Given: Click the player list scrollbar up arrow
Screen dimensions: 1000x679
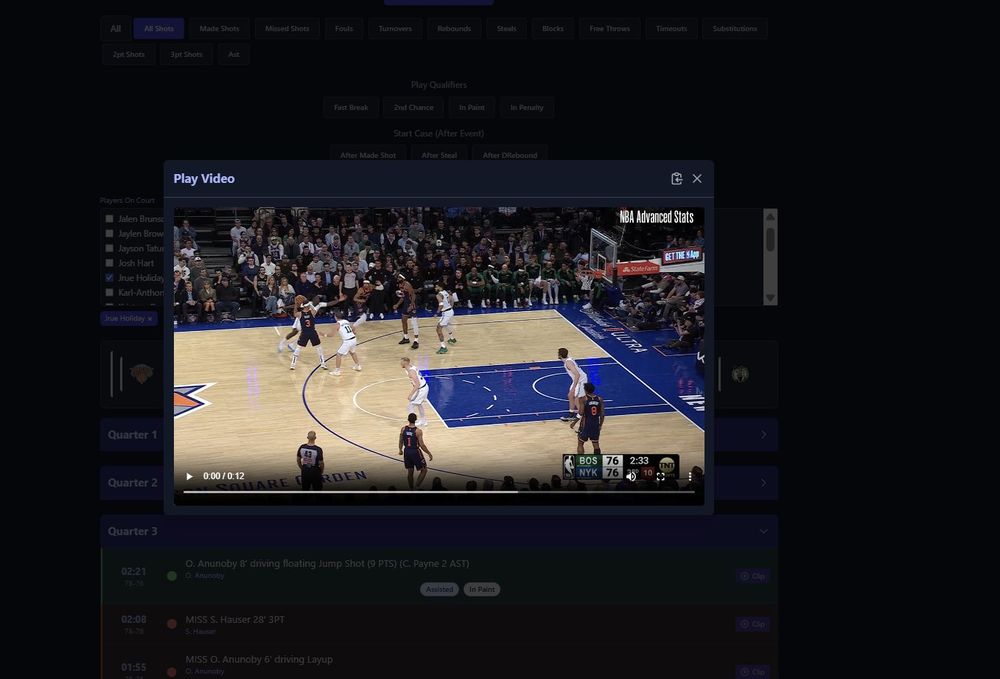Looking at the screenshot, I should coord(770,217).
